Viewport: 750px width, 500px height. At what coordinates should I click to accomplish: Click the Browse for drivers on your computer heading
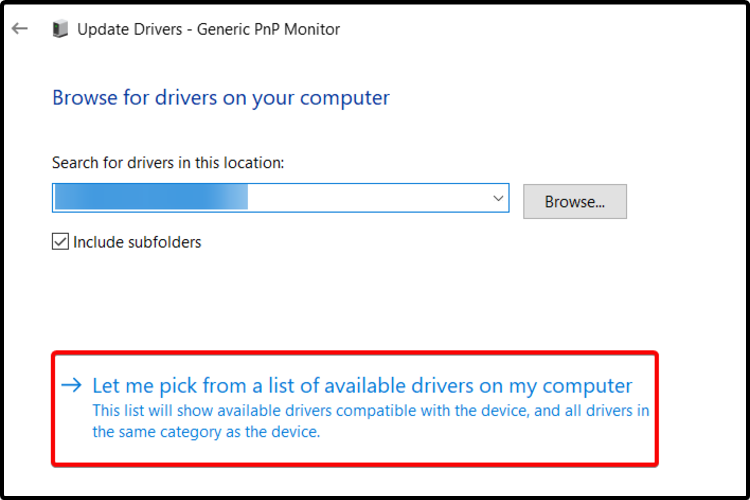(220, 98)
